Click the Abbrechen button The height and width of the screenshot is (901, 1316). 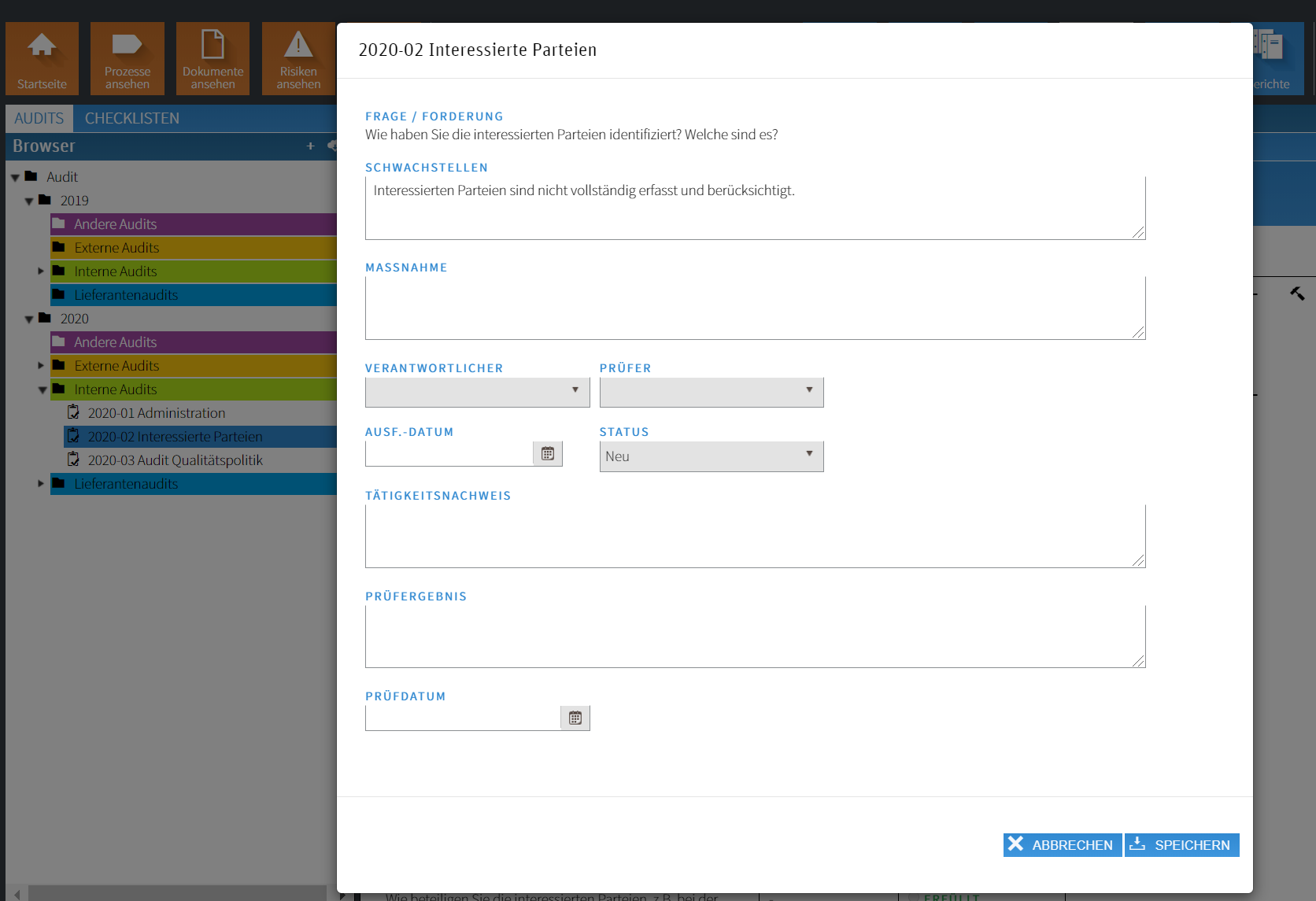pyautogui.click(x=1062, y=845)
